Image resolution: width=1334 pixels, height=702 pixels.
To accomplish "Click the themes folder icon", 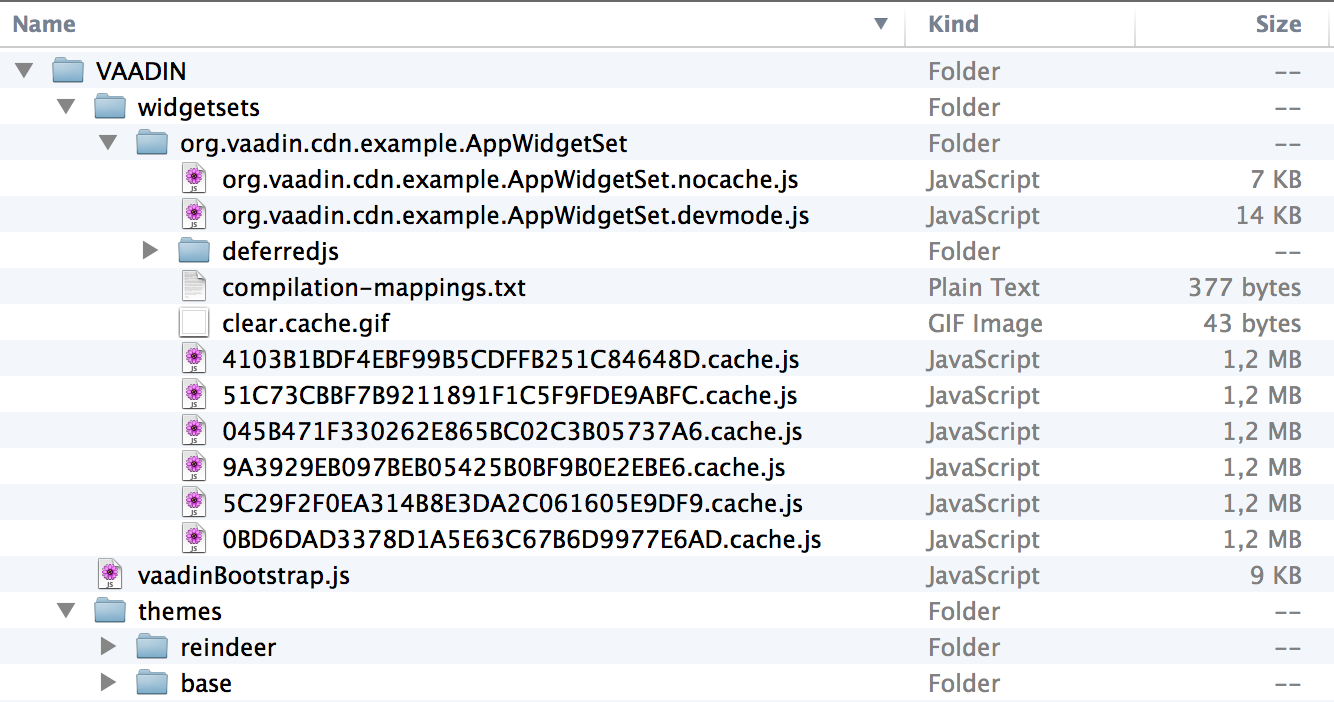I will coord(110,611).
